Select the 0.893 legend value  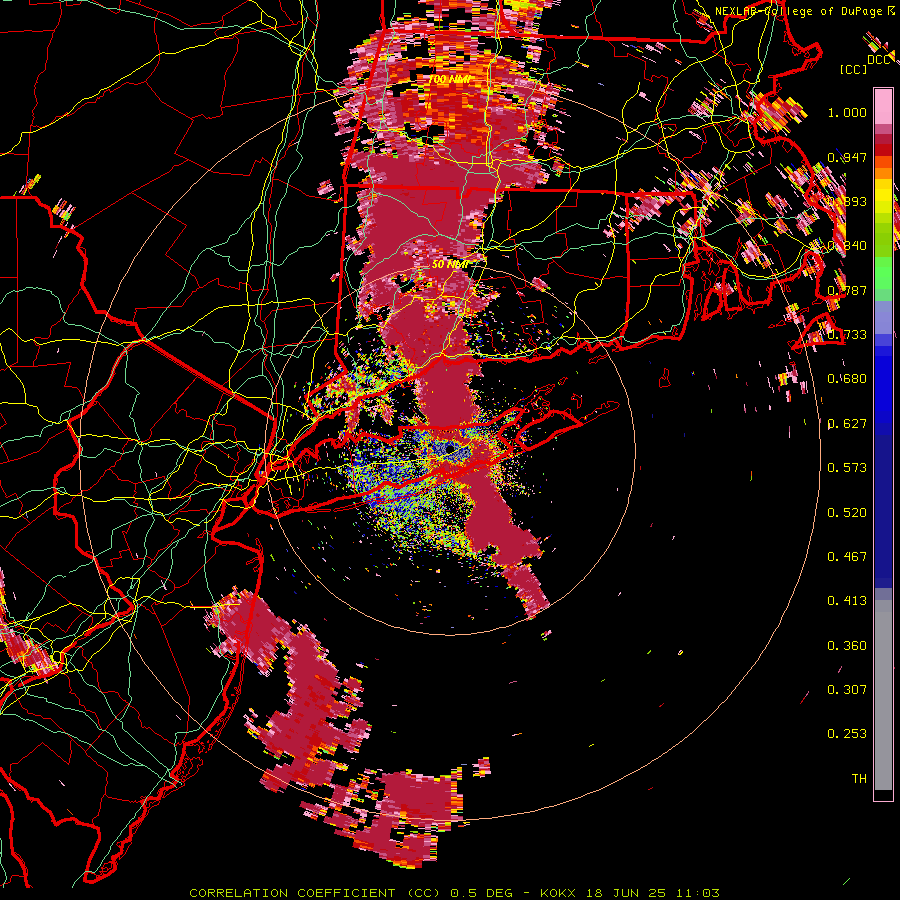[847, 201]
